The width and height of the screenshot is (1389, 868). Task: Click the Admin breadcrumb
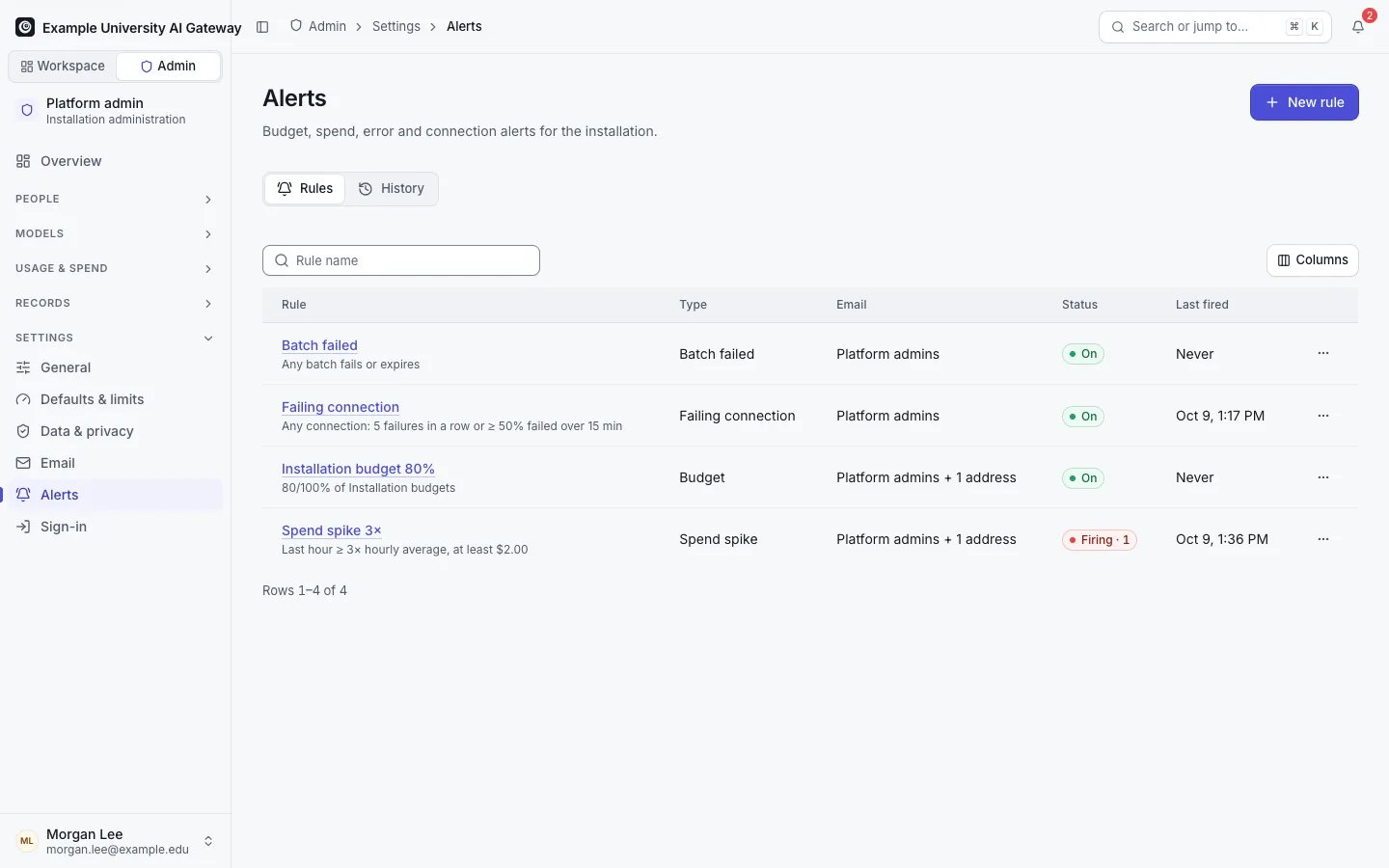[x=318, y=27]
